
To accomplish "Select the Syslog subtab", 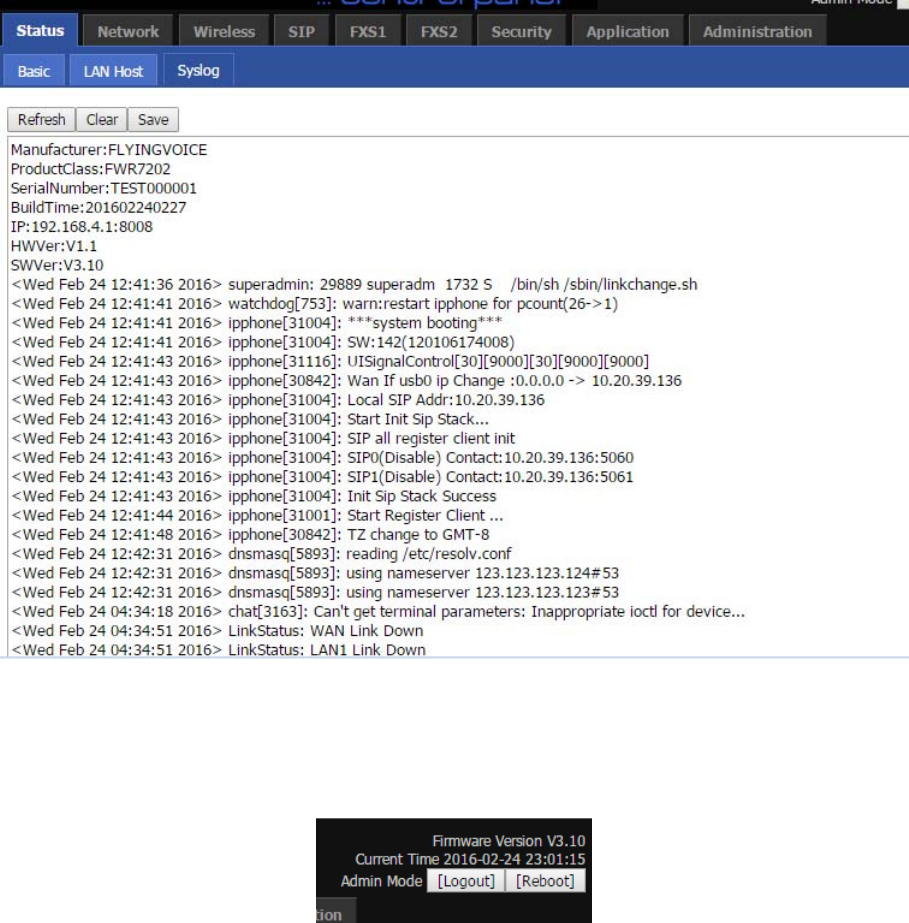I will tap(198, 71).
